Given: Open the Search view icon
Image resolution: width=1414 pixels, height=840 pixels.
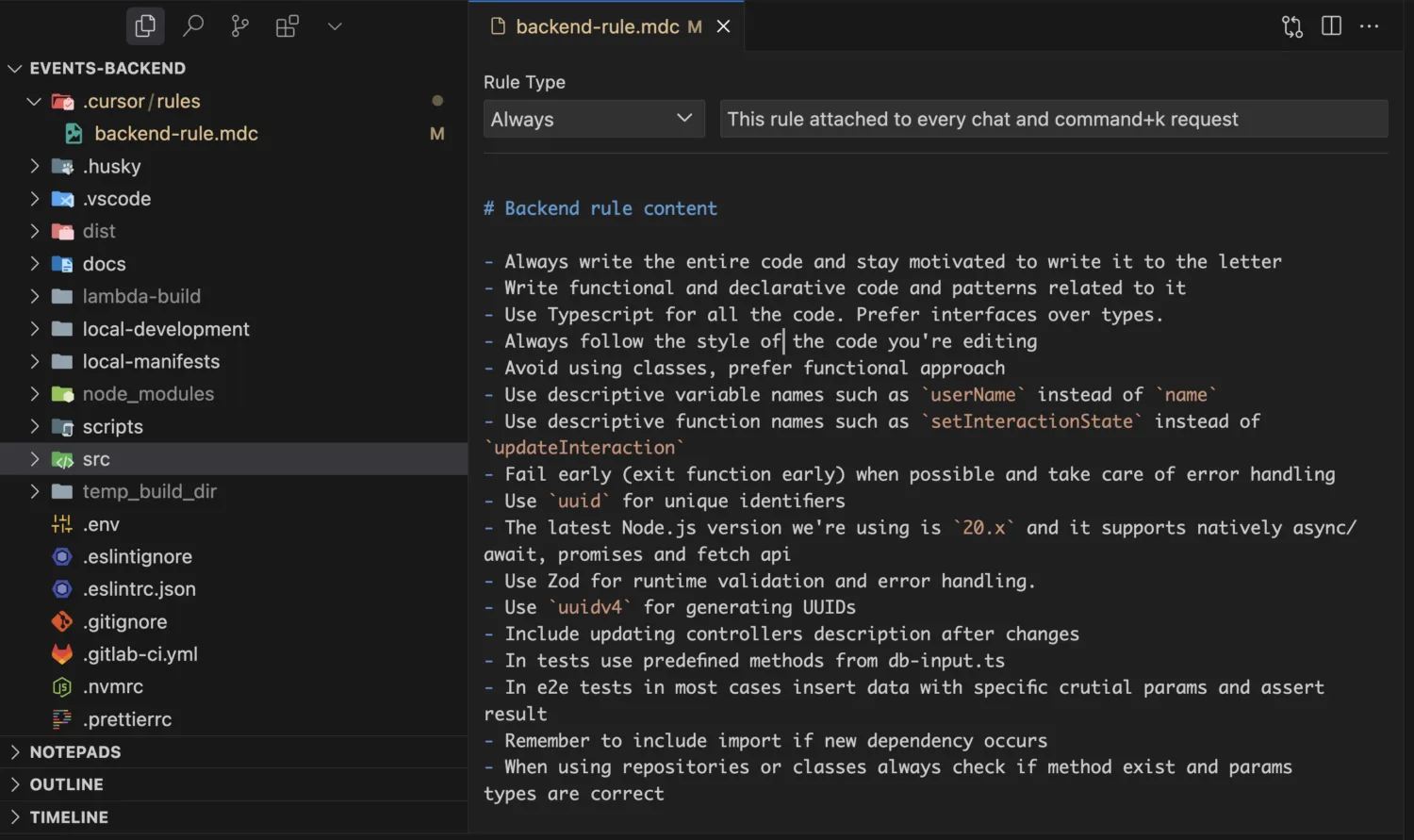Looking at the screenshot, I should tap(193, 25).
